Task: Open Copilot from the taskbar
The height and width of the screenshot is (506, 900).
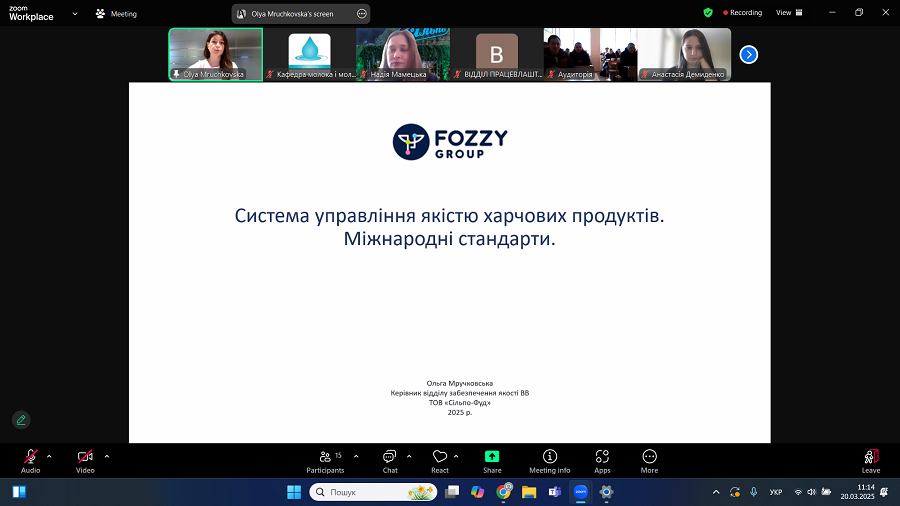Action: [478, 492]
